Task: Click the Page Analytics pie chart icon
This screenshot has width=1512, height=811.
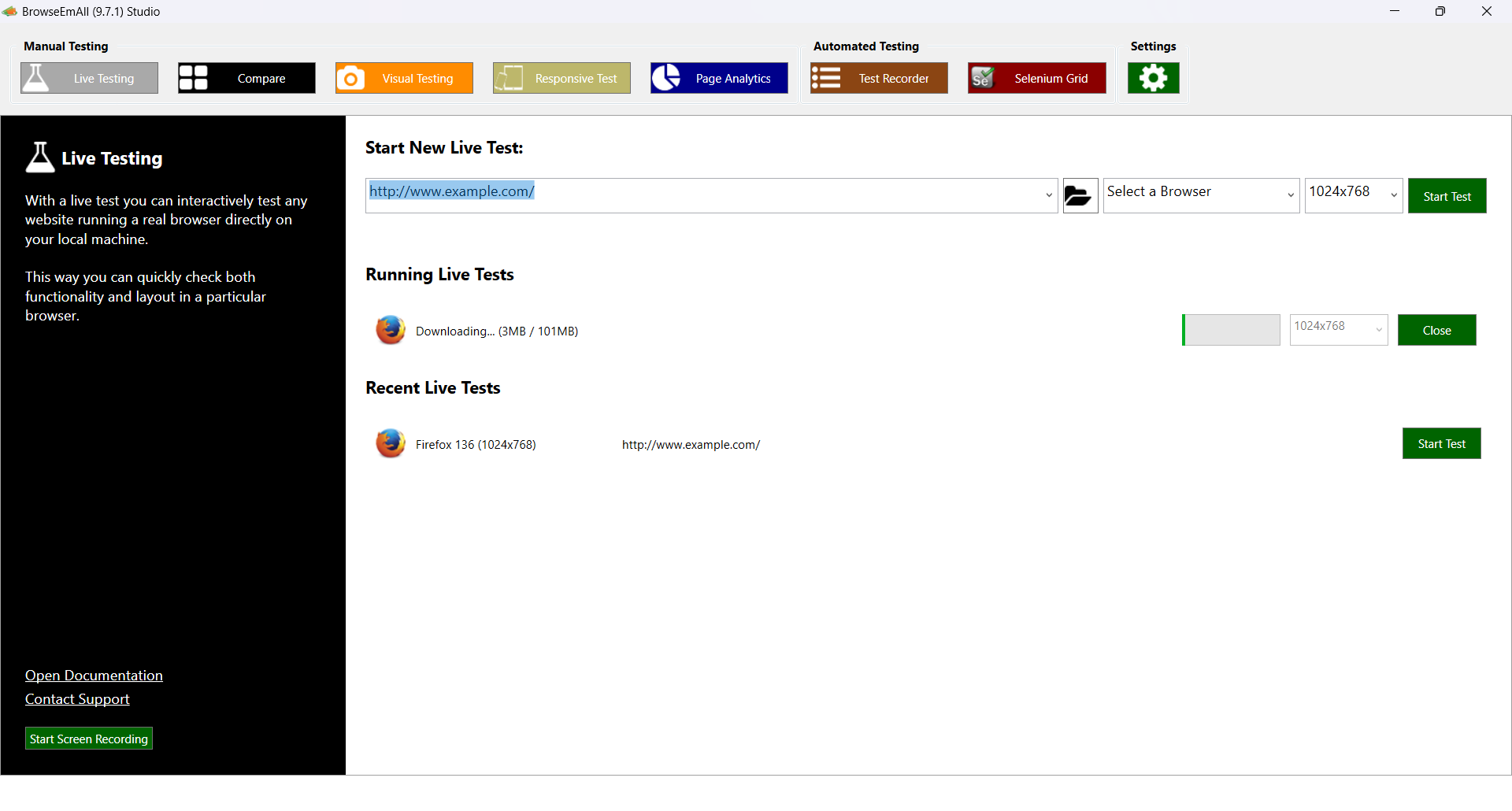Action: [666, 78]
